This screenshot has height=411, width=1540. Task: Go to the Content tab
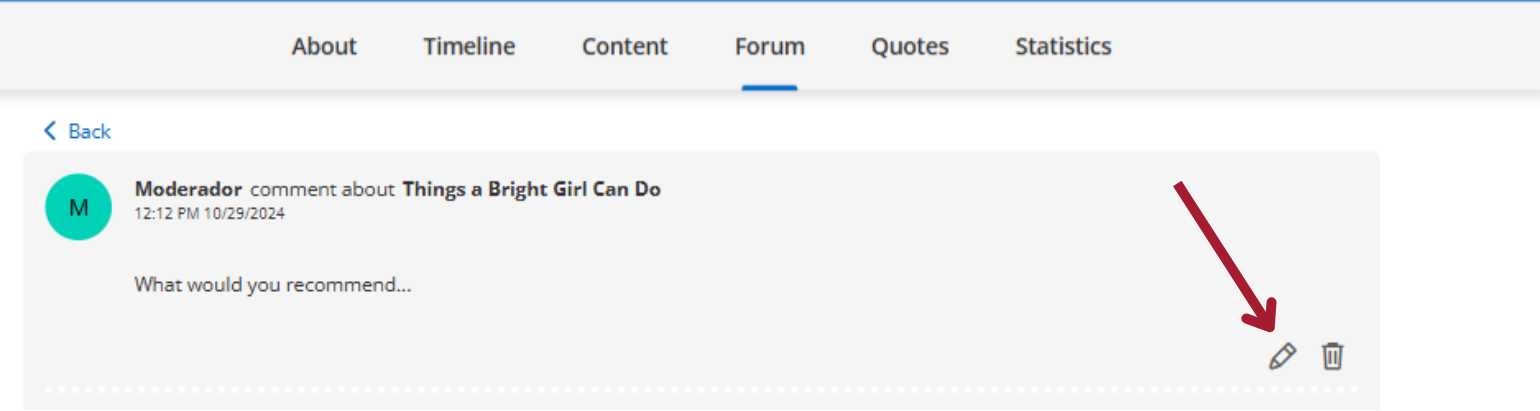tap(625, 46)
